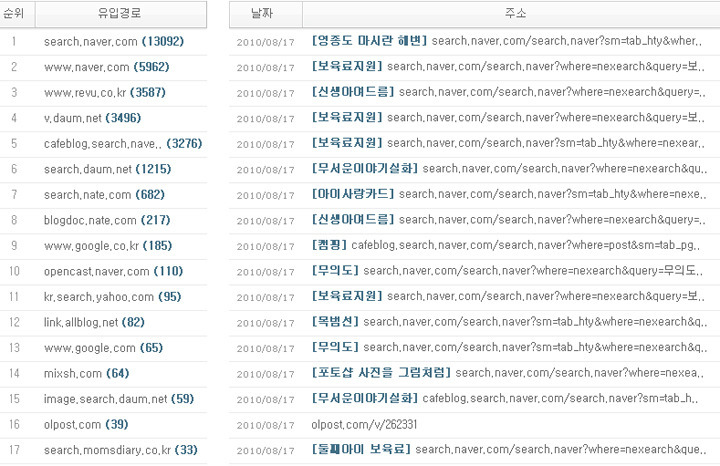Open kr.search.yahoo.com (95) referrer
720x466 pixels.
click(112, 297)
